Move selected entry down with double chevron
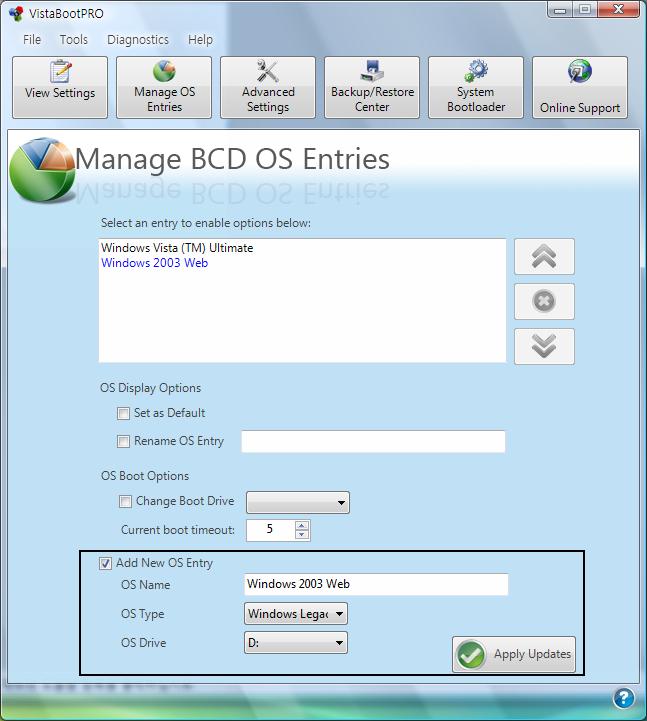 click(x=544, y=346)
